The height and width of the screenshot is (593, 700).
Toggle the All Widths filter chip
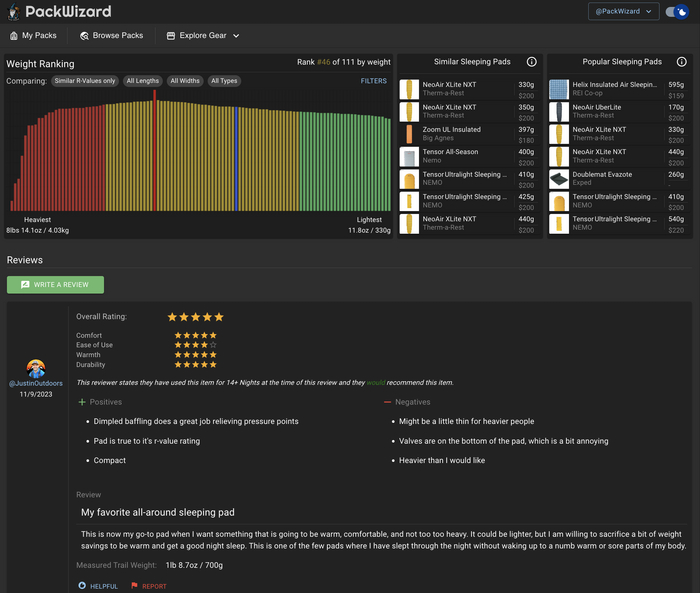185,81
